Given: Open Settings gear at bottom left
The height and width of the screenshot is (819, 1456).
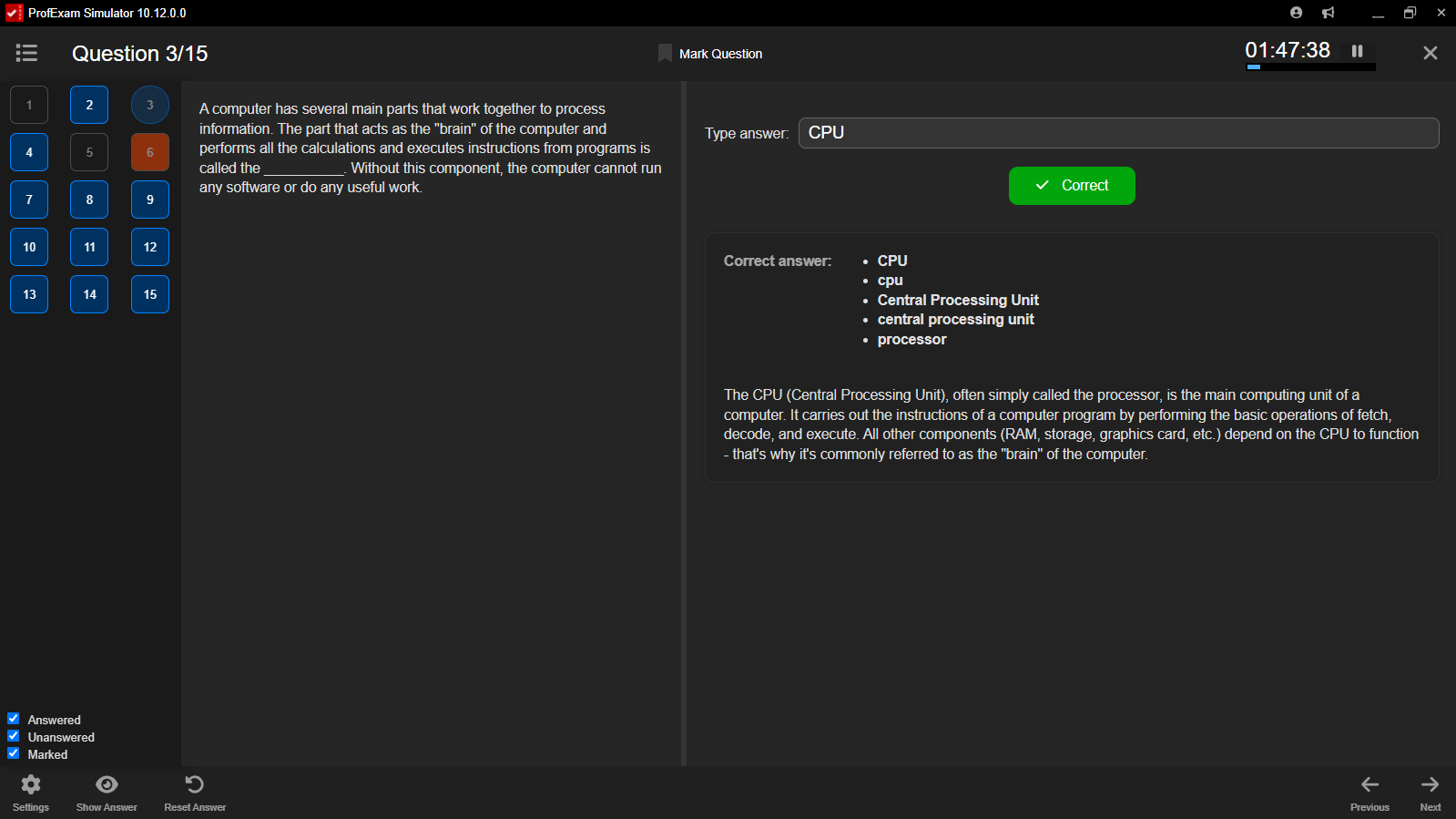Looking at the screenshot, I should [x=31, y=785].
